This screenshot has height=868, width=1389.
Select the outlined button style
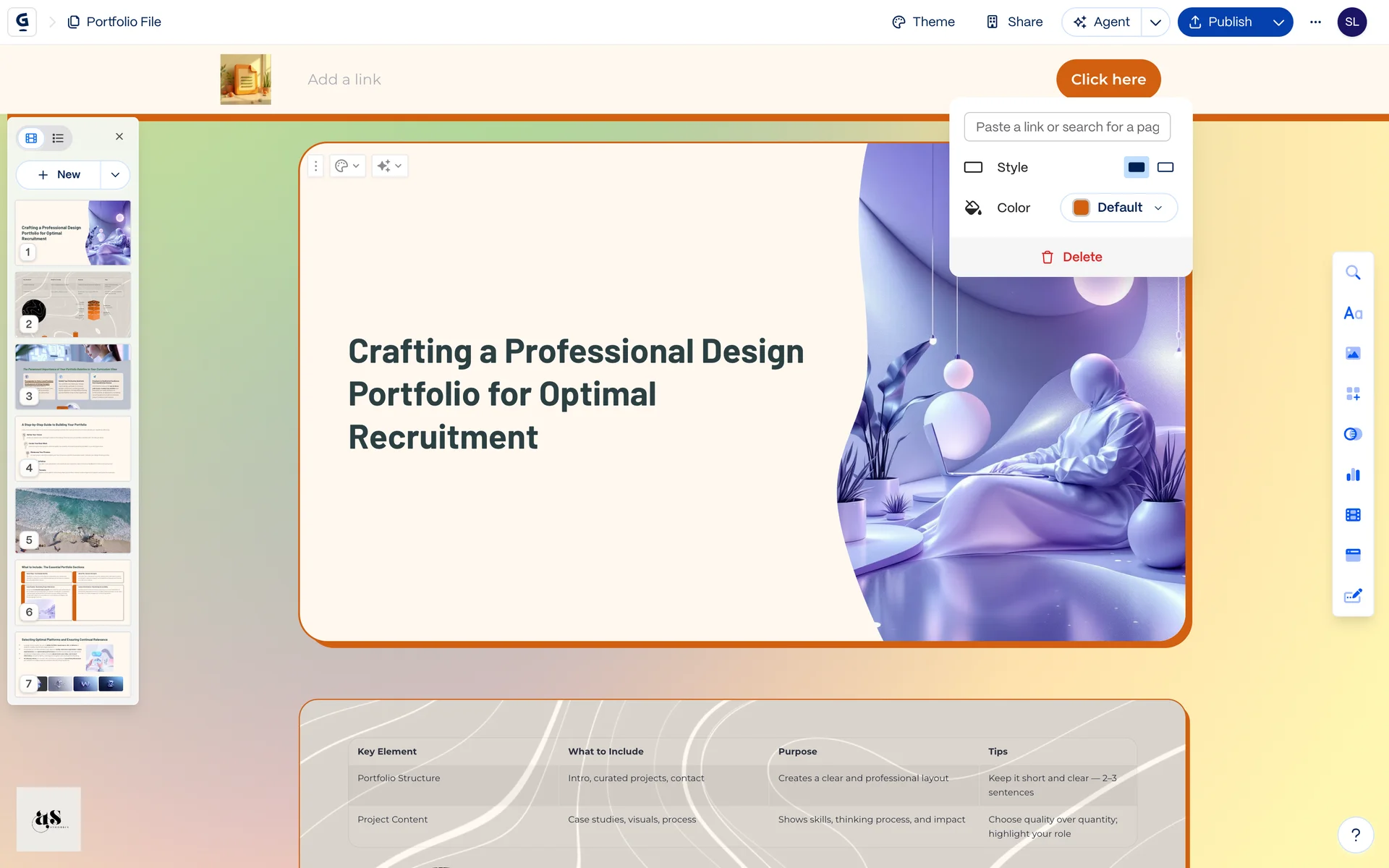point(1165,167)
